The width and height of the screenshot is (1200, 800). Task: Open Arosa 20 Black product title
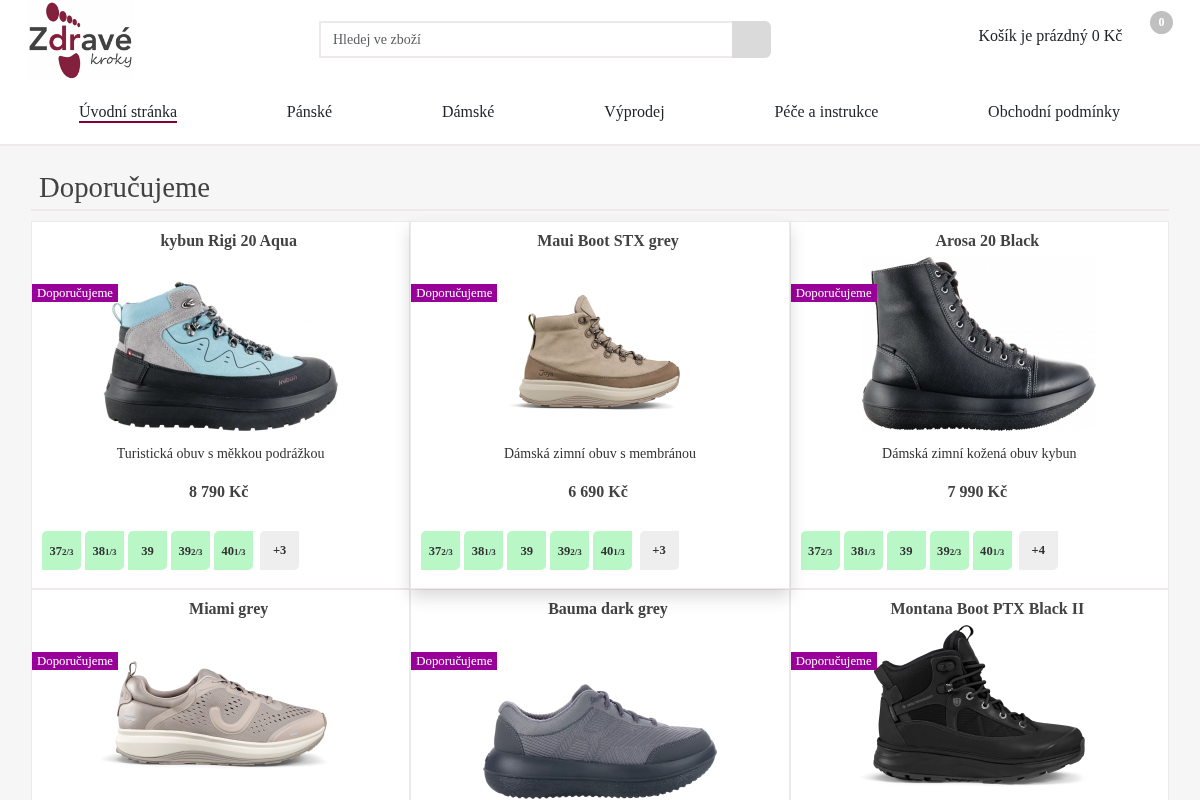(x=987, y=241)
